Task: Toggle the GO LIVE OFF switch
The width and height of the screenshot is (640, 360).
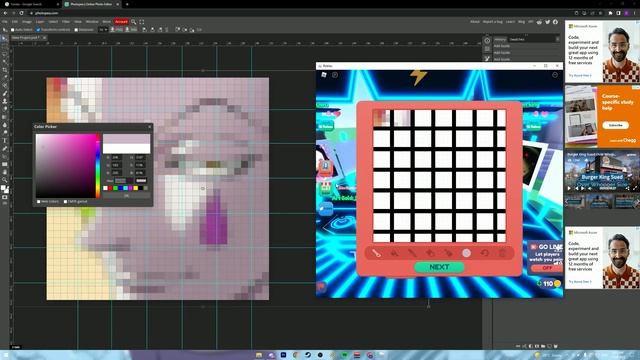Action: [547, 268]
